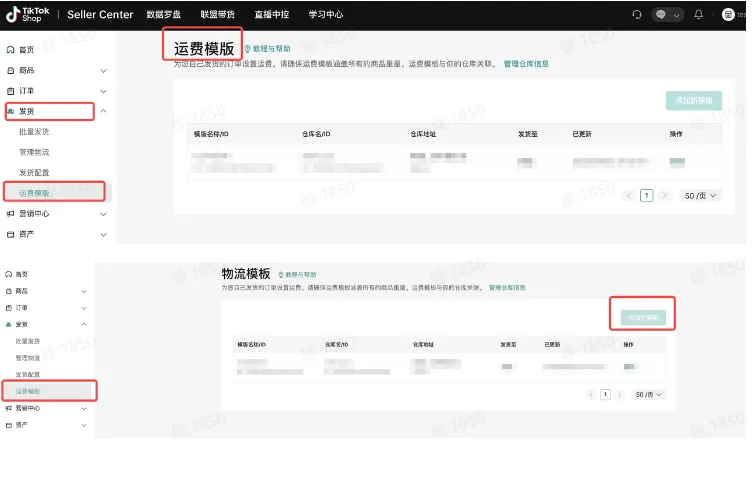Screen dimensions: 754x489
Task: Select 批量发货 in lower sidebar
Action: [27, 341]
